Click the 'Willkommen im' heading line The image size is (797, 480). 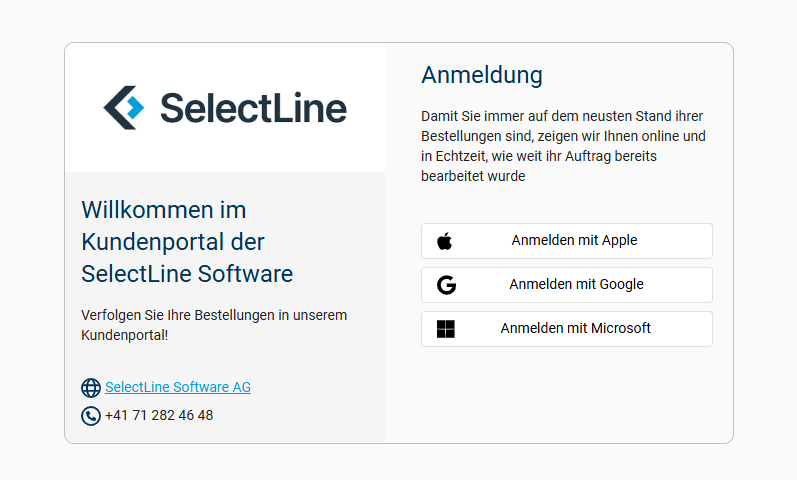[x=164, y=210]
